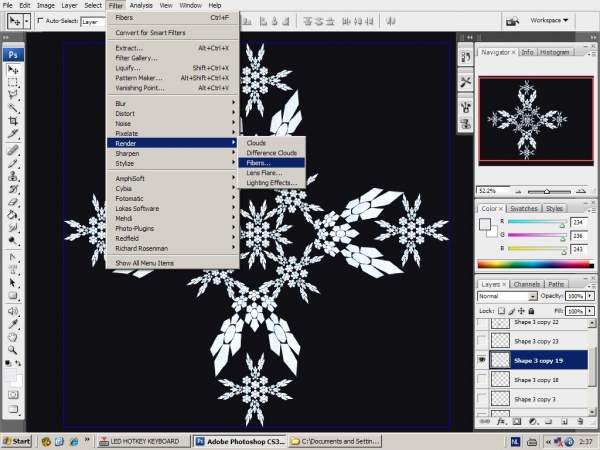Viewport: 600px width, 450px height.
Task: Delete layer with trash icon
Action: coord(580,421)
